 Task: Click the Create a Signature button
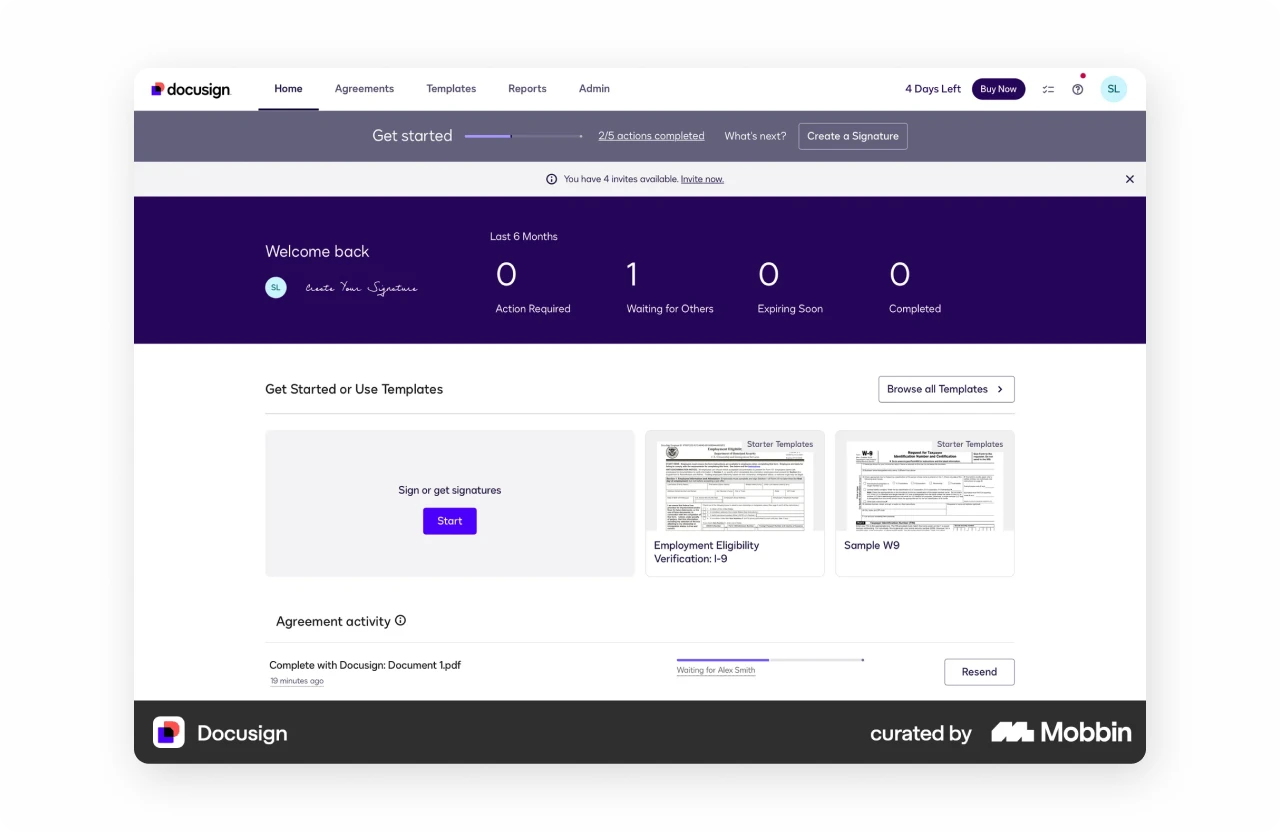click(853, 136)
